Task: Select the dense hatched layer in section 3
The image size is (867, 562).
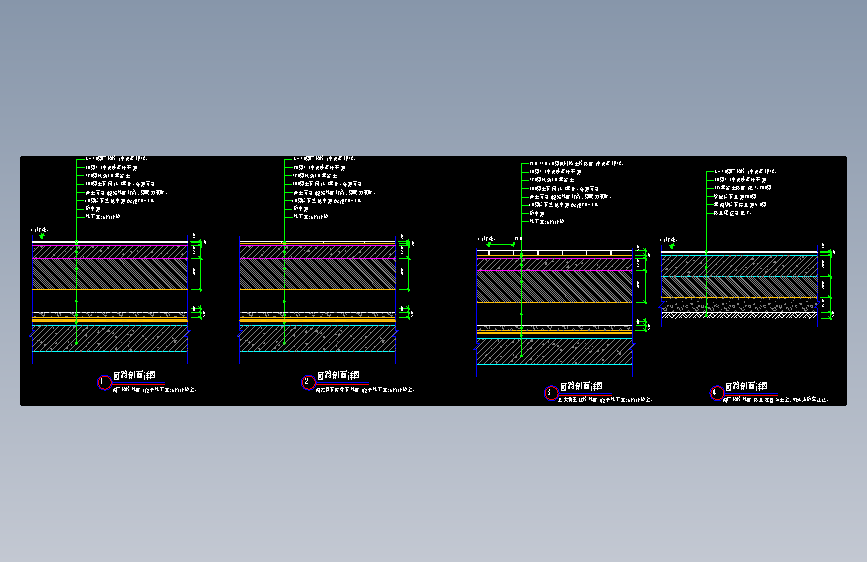Action: point(555,287)
